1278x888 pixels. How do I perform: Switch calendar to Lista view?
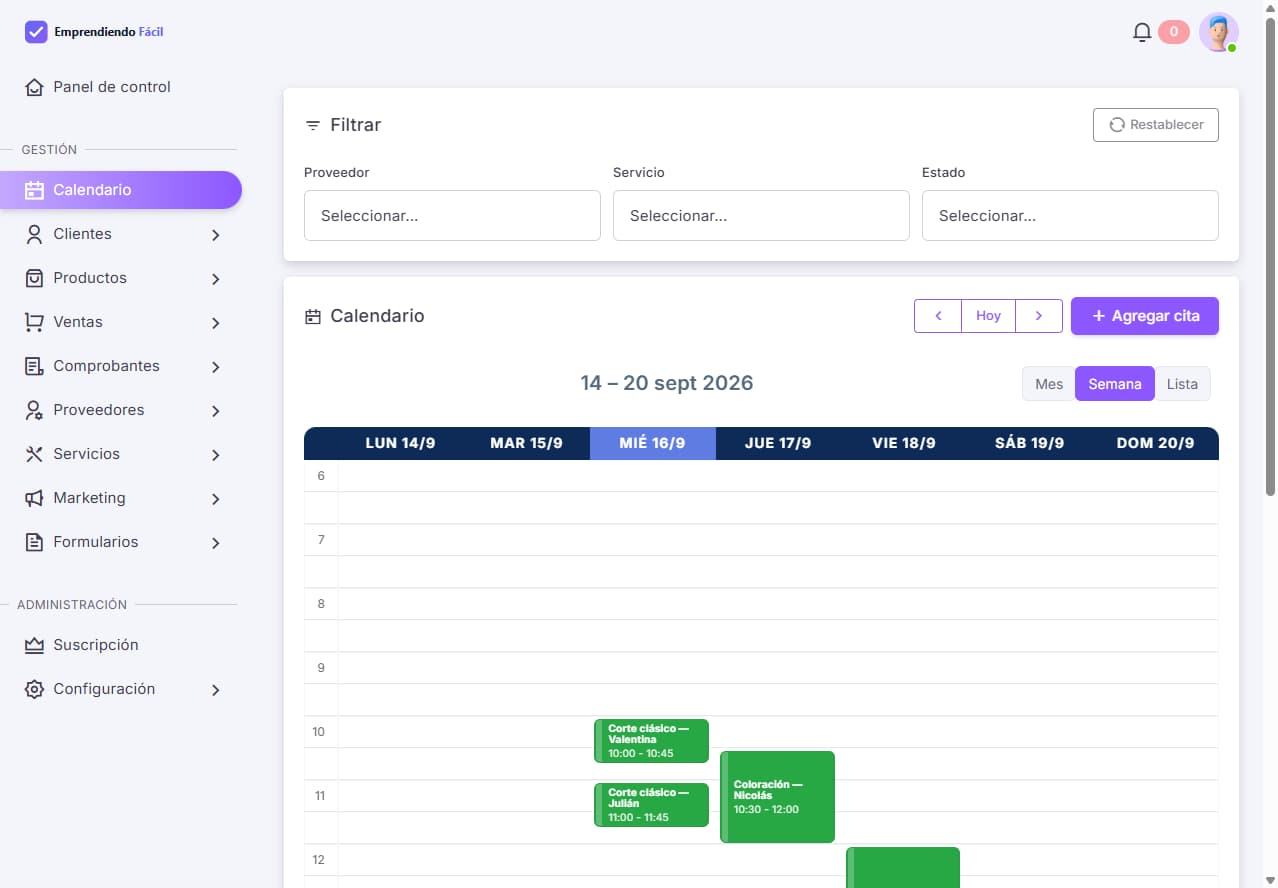[1182, 384]
